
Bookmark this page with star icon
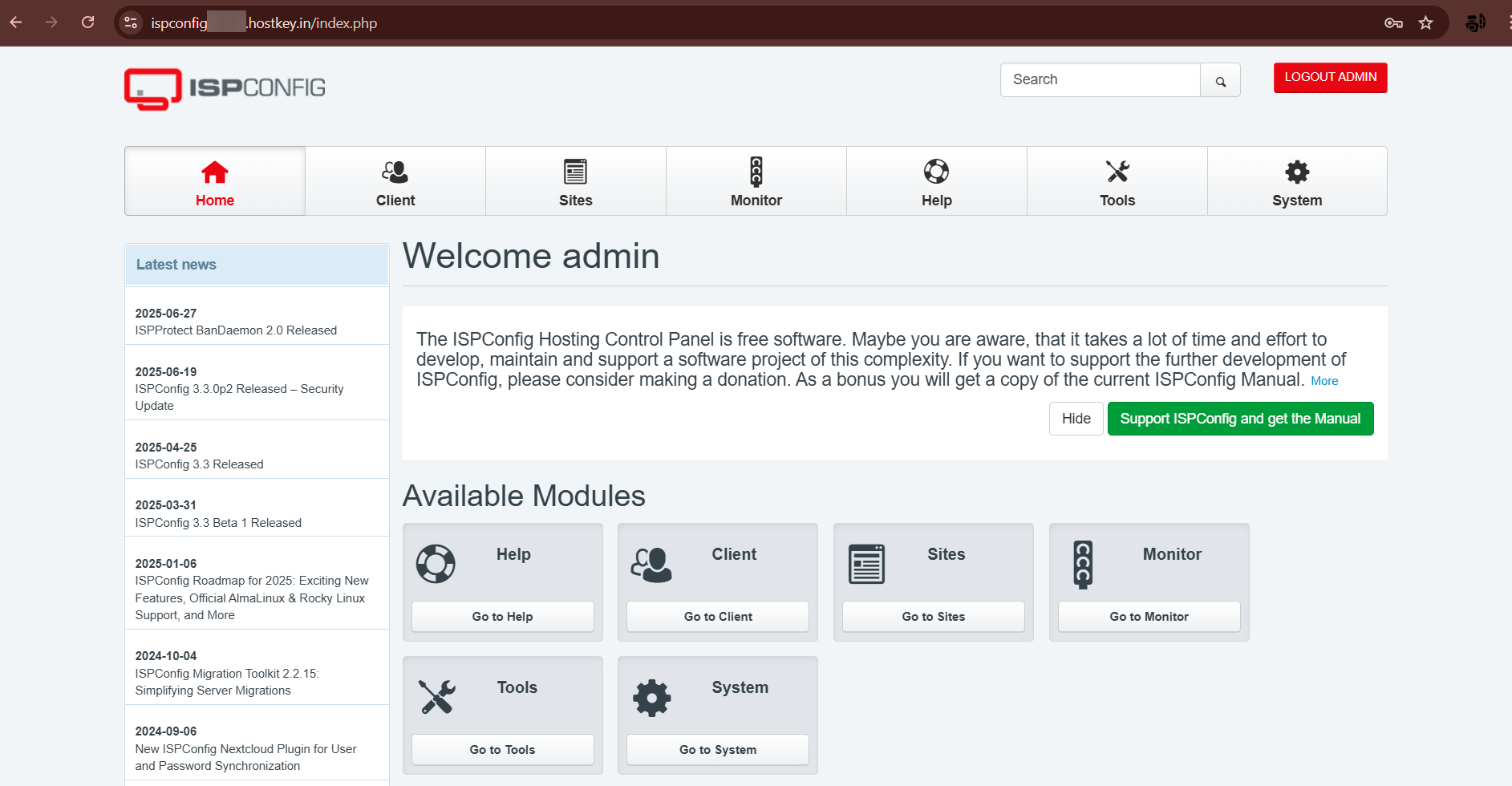[1425, 23]
